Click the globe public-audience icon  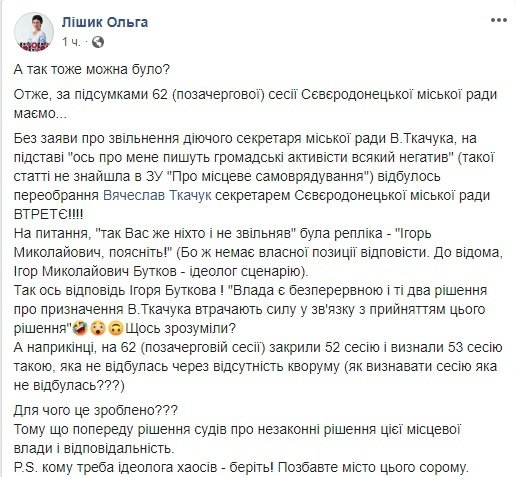pyautogui.click(x=98, y=42)
